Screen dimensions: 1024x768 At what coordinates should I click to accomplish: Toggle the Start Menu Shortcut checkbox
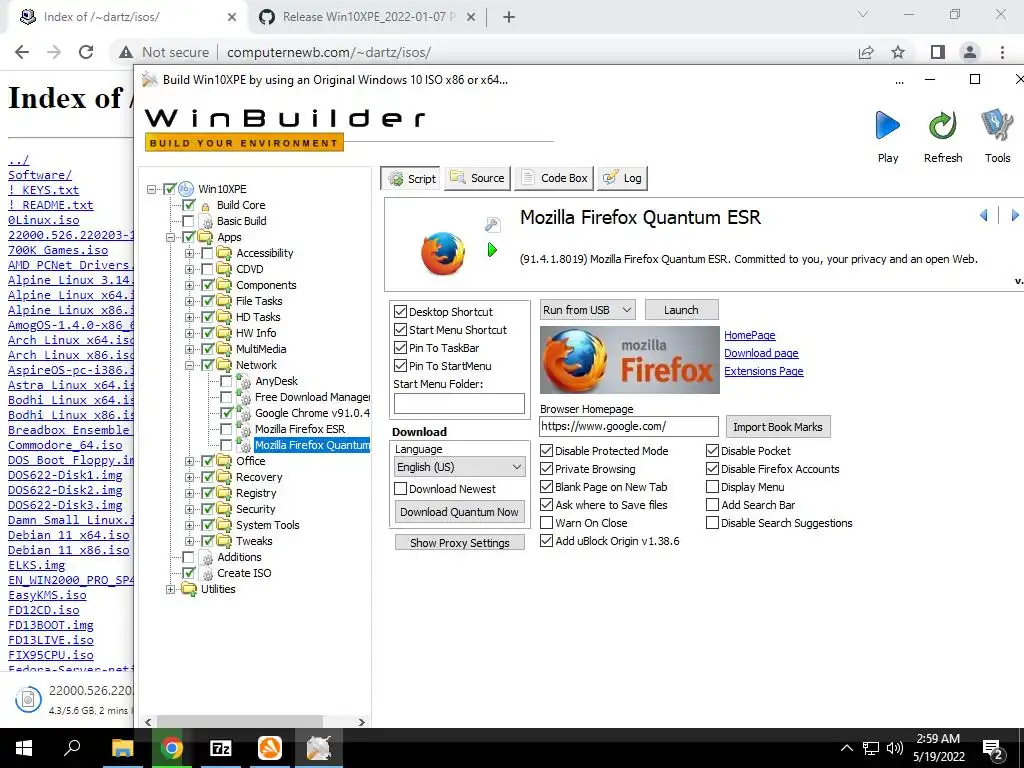pyautogui.click(x=400, y=330)
